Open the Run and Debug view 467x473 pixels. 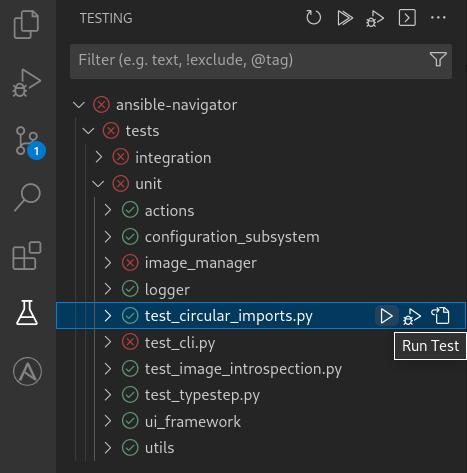pos(26,83)
